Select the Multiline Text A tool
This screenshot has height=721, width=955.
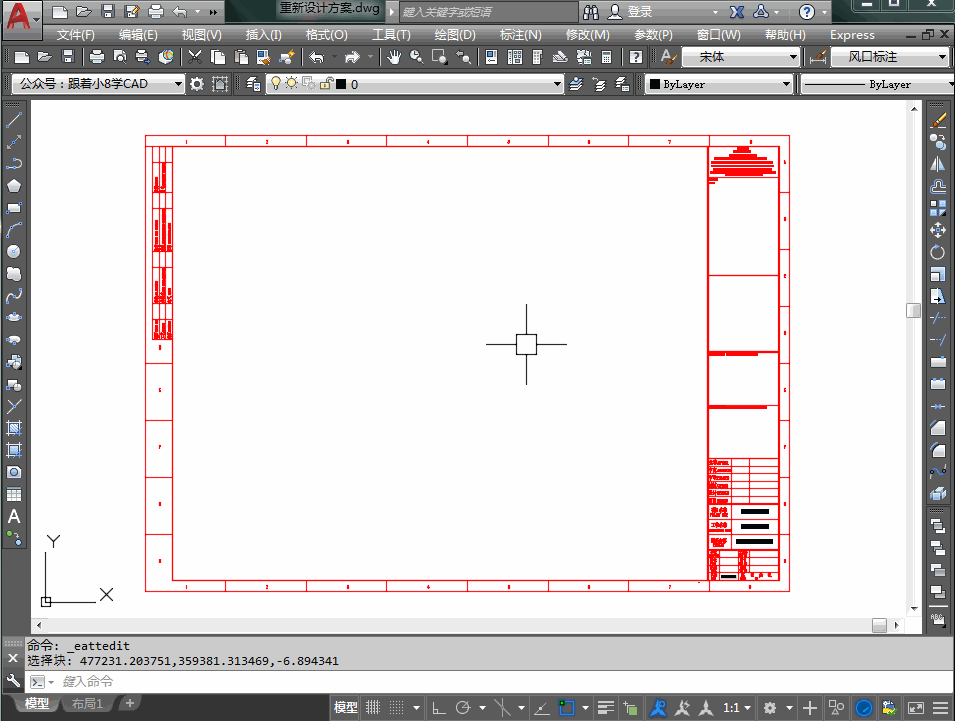[13, 516]
